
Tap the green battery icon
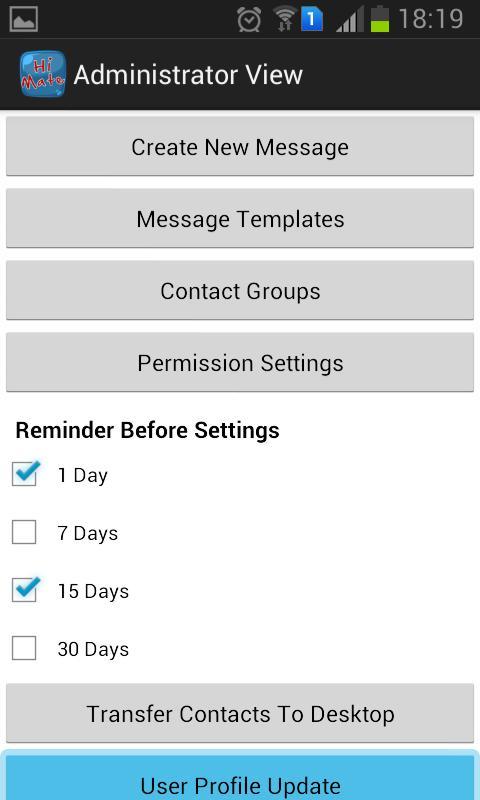(x=380, y=19)
